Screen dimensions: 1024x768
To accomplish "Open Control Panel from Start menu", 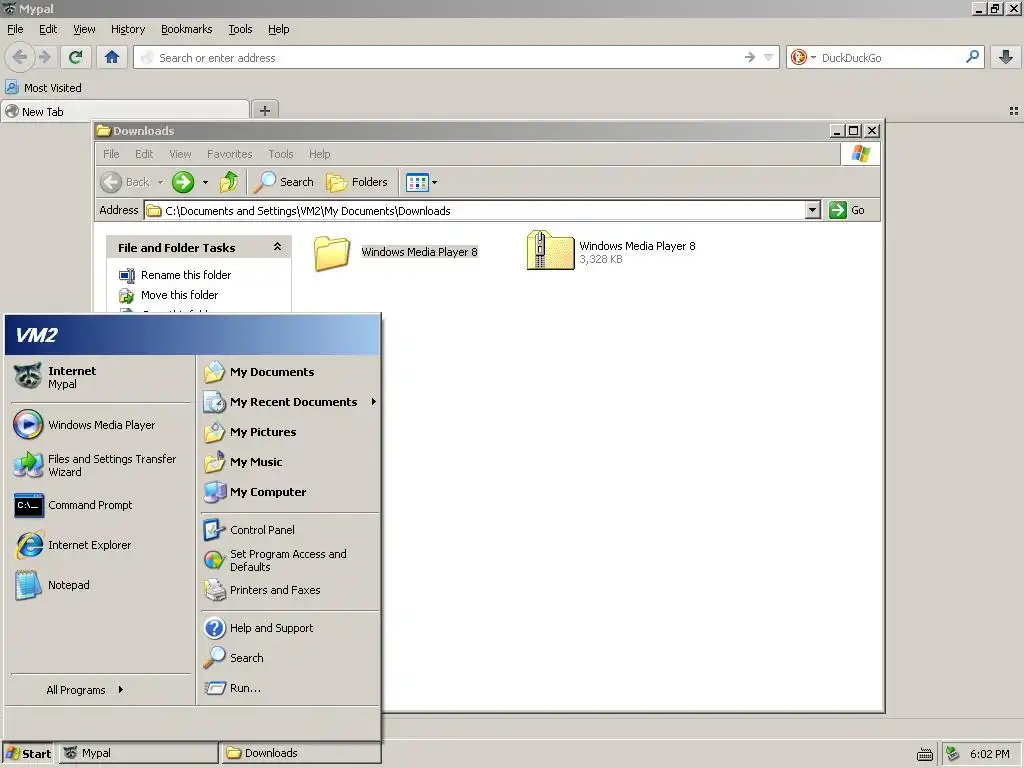I will coord(289,530).
